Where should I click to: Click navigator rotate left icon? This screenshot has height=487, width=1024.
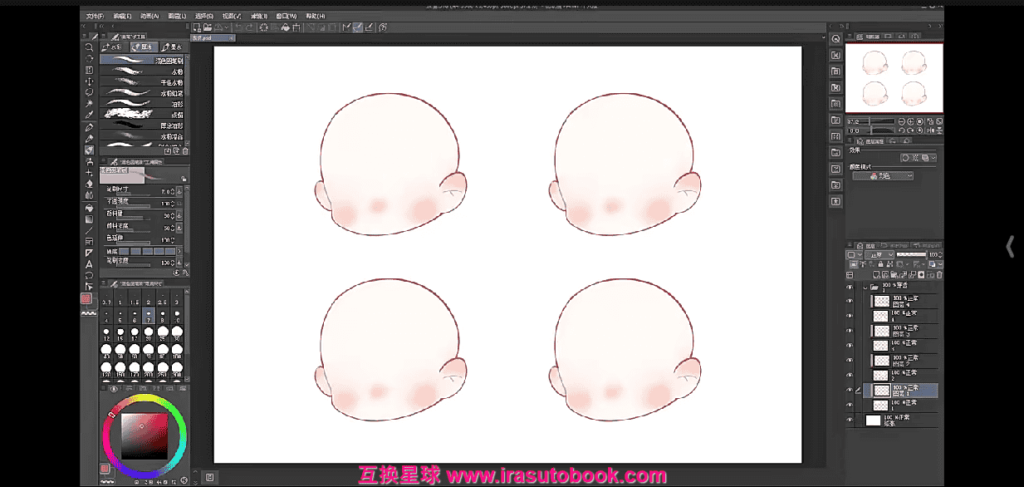[901, 130]
